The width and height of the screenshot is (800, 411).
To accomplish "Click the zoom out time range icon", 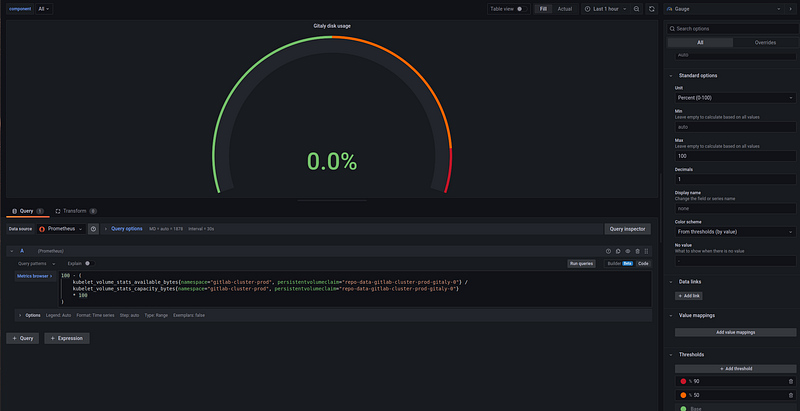I will (x=636, y=9).
